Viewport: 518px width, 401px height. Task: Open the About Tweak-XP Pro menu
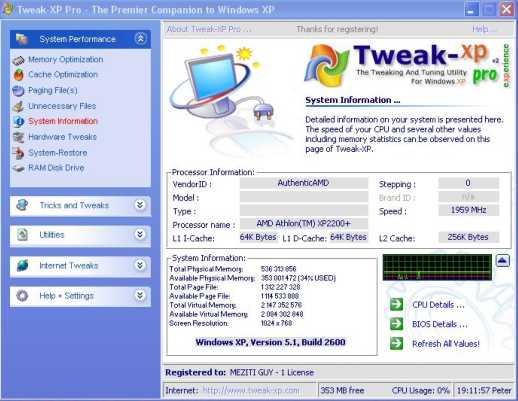click(x=208, y=29)
